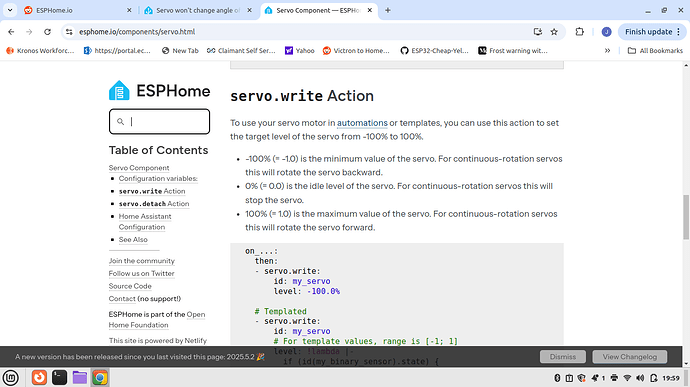Click the View Changelog button
The image size is (690, 387).
click(x=630, y=357)
